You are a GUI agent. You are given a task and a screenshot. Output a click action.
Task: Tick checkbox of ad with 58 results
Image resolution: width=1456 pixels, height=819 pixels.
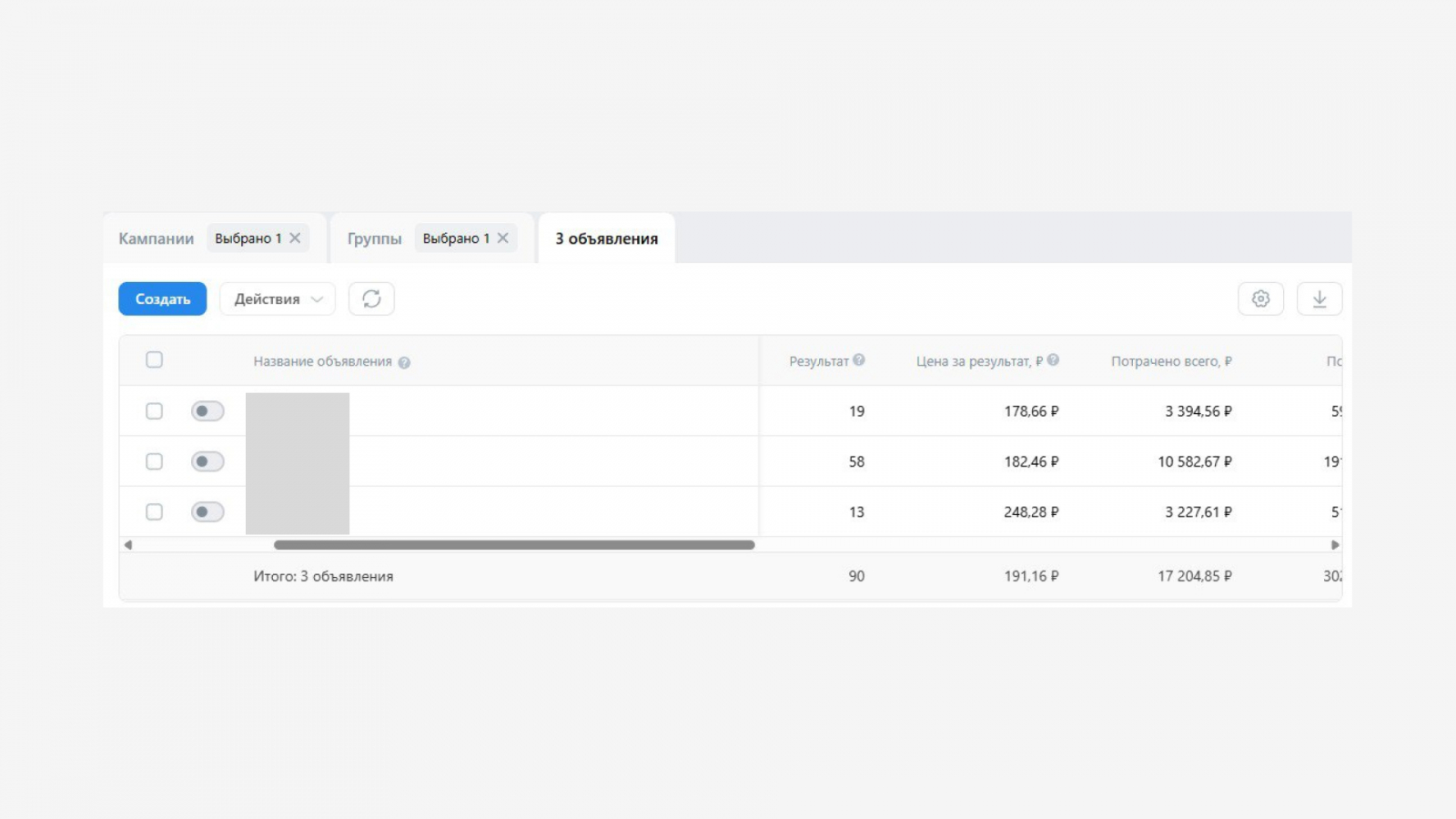tap(155, 461)
